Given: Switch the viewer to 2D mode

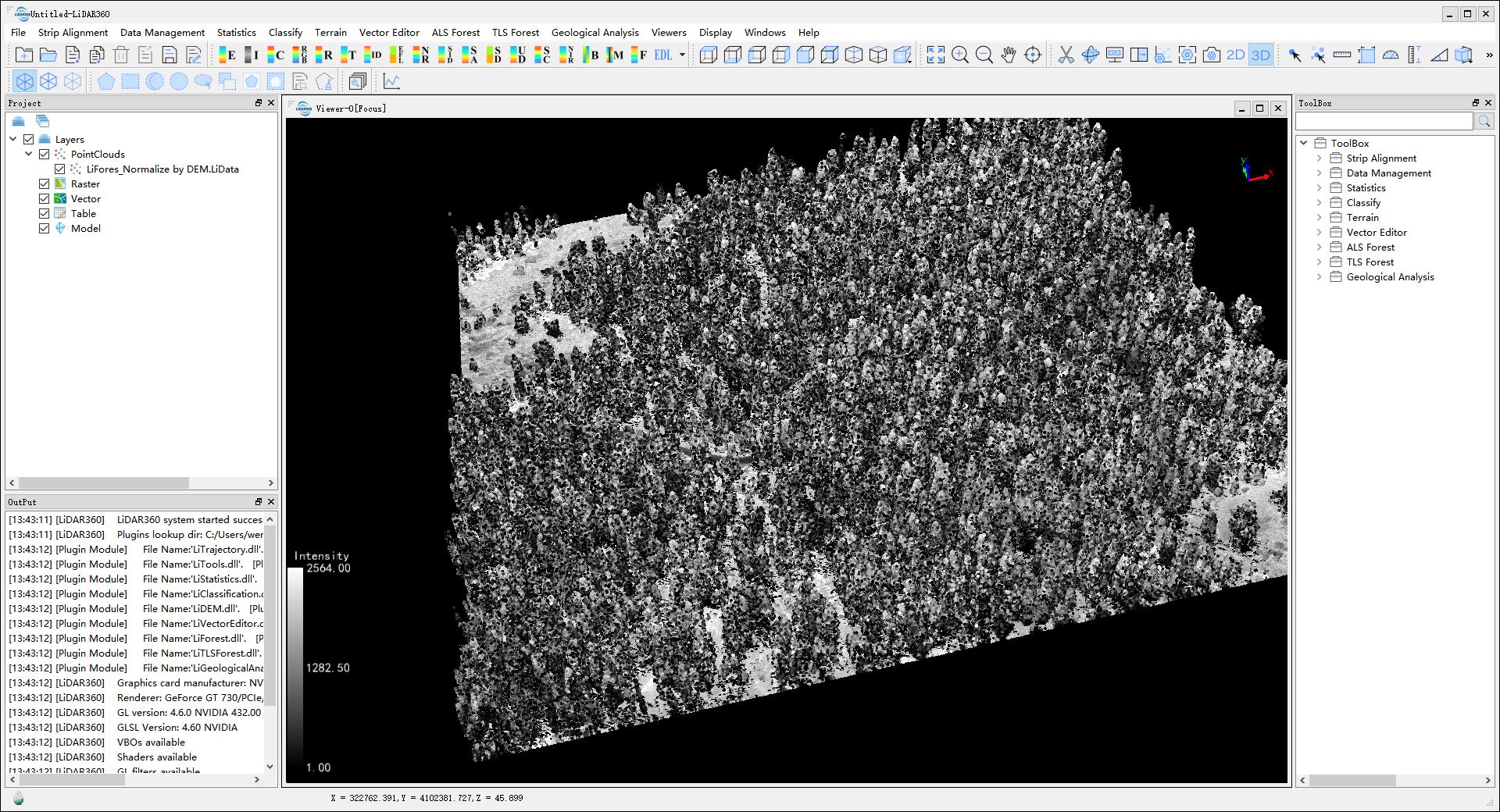Looking at the screenshot, I should point(1236,55).
